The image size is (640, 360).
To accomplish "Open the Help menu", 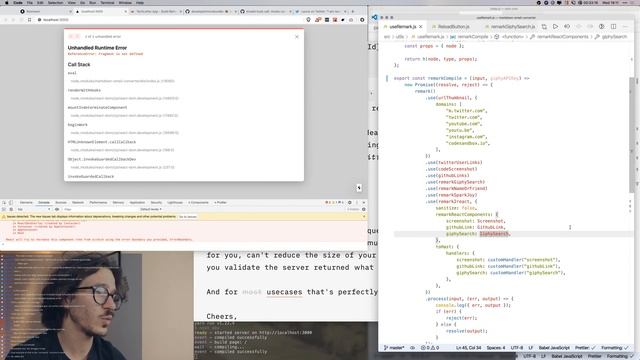I will tap(140, 2).
